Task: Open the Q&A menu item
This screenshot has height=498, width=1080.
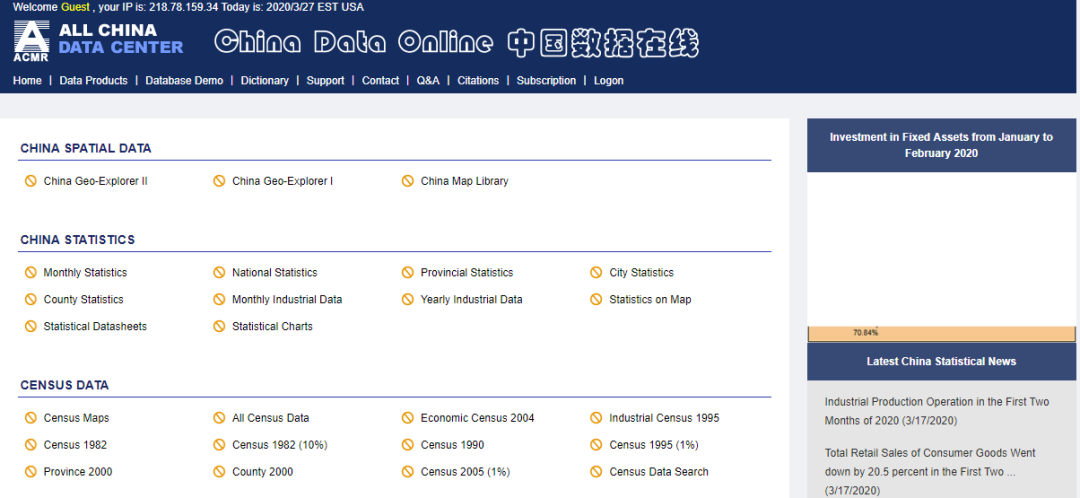Action: pyautogui.click(x=428, y=81)
